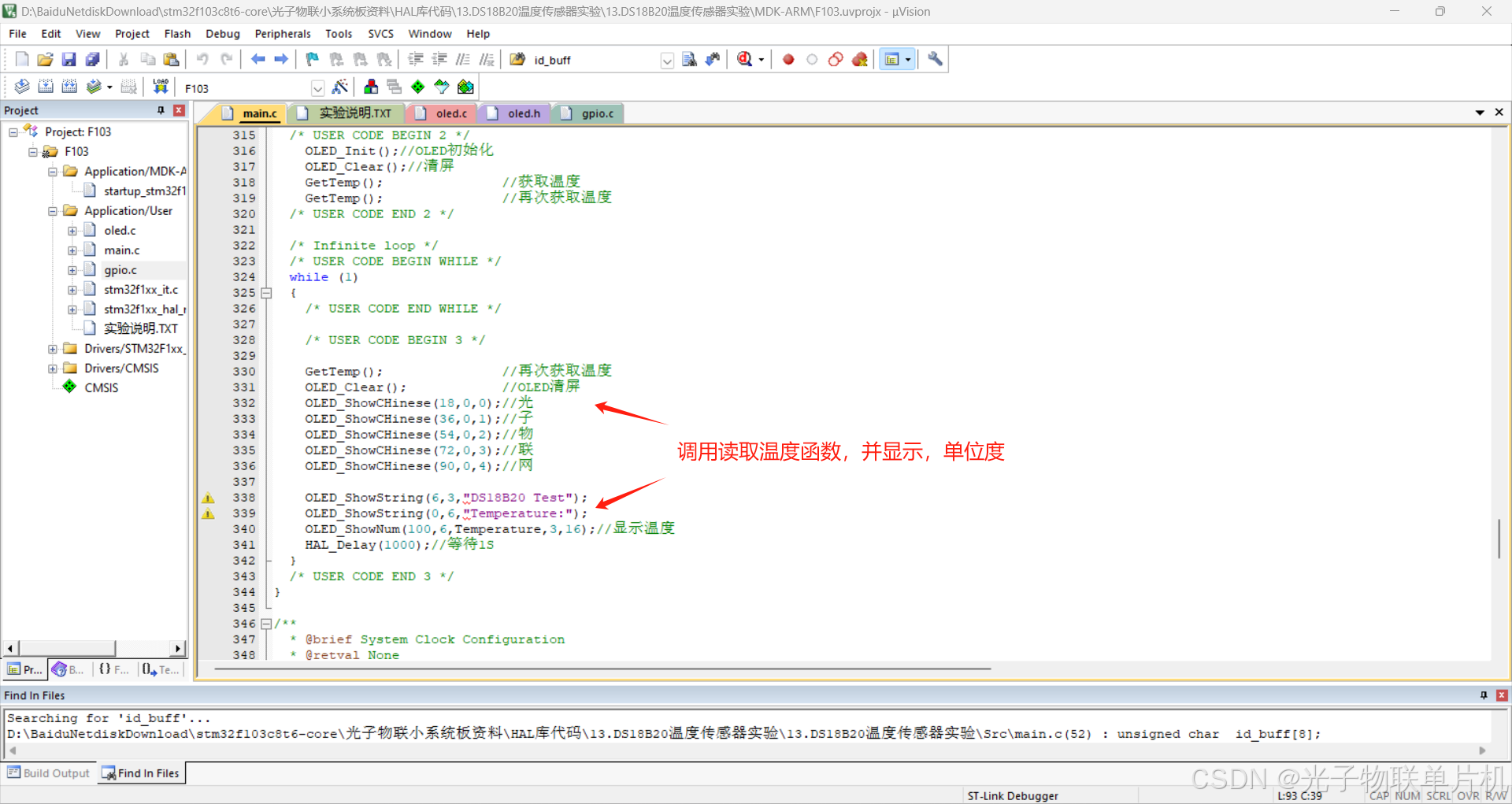Show the Find In Files tab

point(141,773)
